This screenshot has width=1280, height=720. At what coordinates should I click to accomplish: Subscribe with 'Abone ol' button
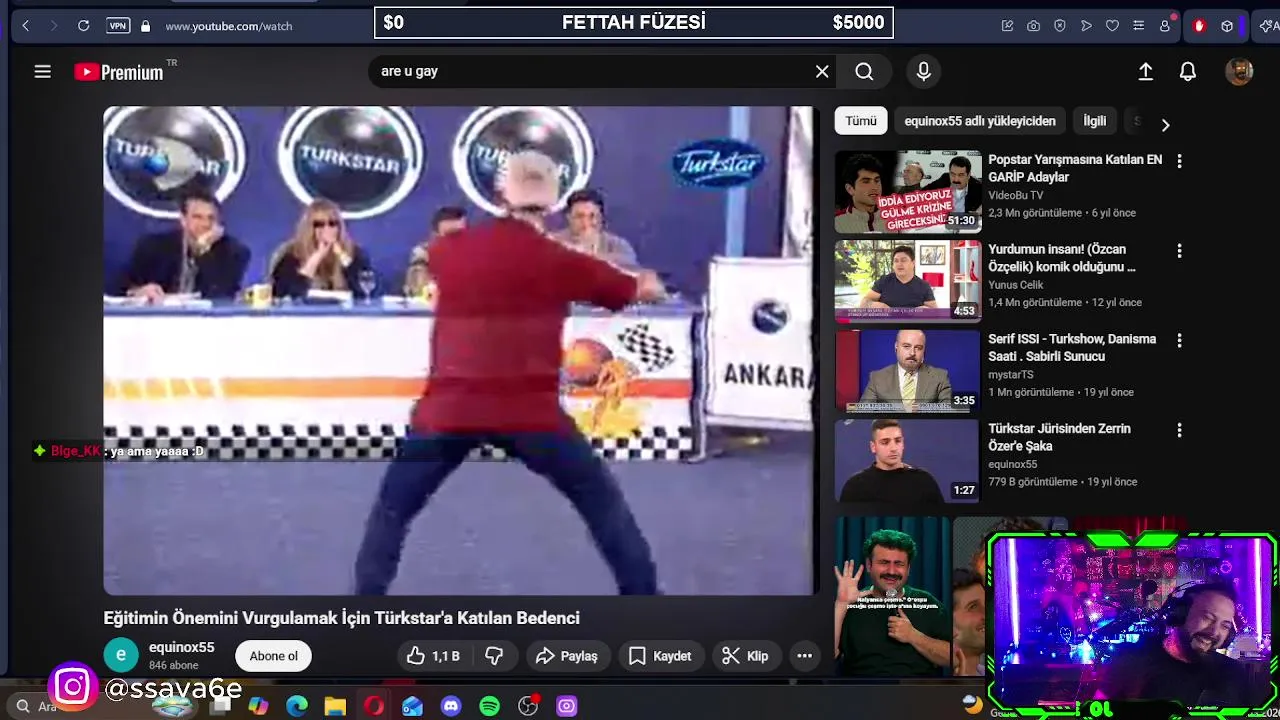(x=274, y=656)
